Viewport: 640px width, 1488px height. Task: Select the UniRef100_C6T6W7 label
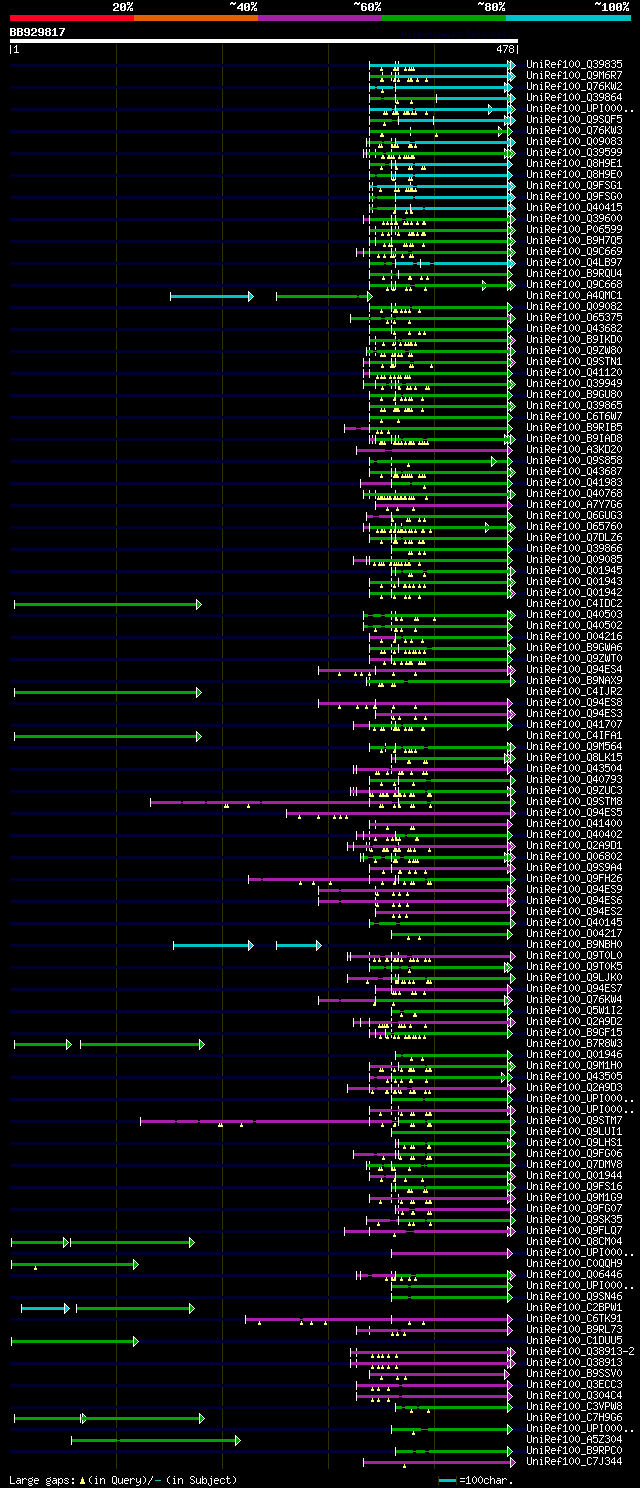coord(574,416)
